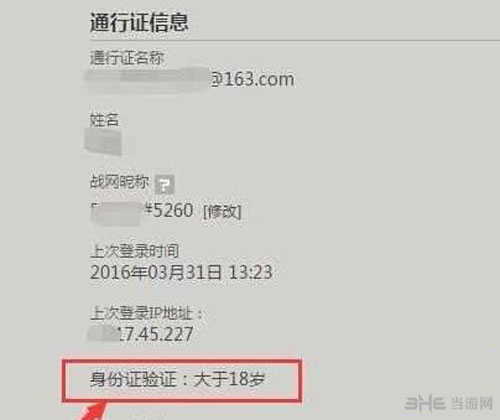500x420 pixels.
Task: Click the [修改] link next to the nickname
Action: (222, 211)
